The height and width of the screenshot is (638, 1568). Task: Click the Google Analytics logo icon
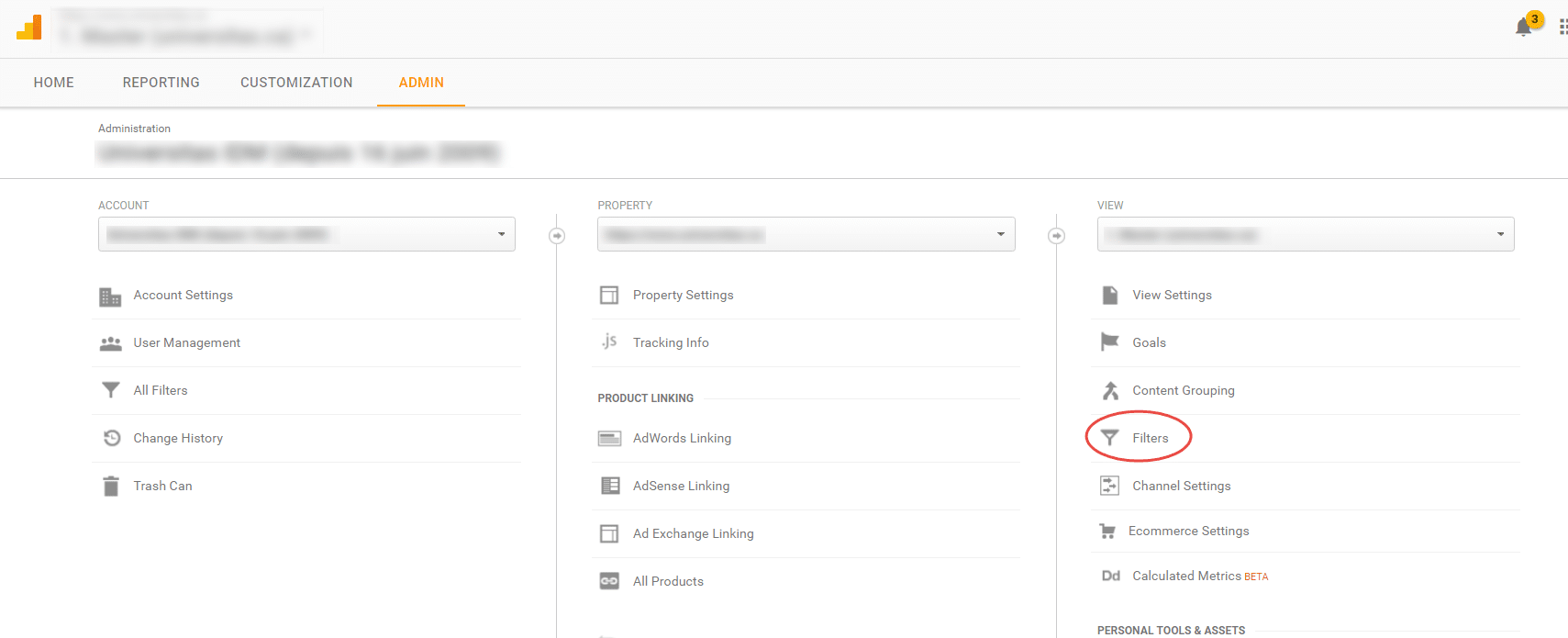coord(29,28)
